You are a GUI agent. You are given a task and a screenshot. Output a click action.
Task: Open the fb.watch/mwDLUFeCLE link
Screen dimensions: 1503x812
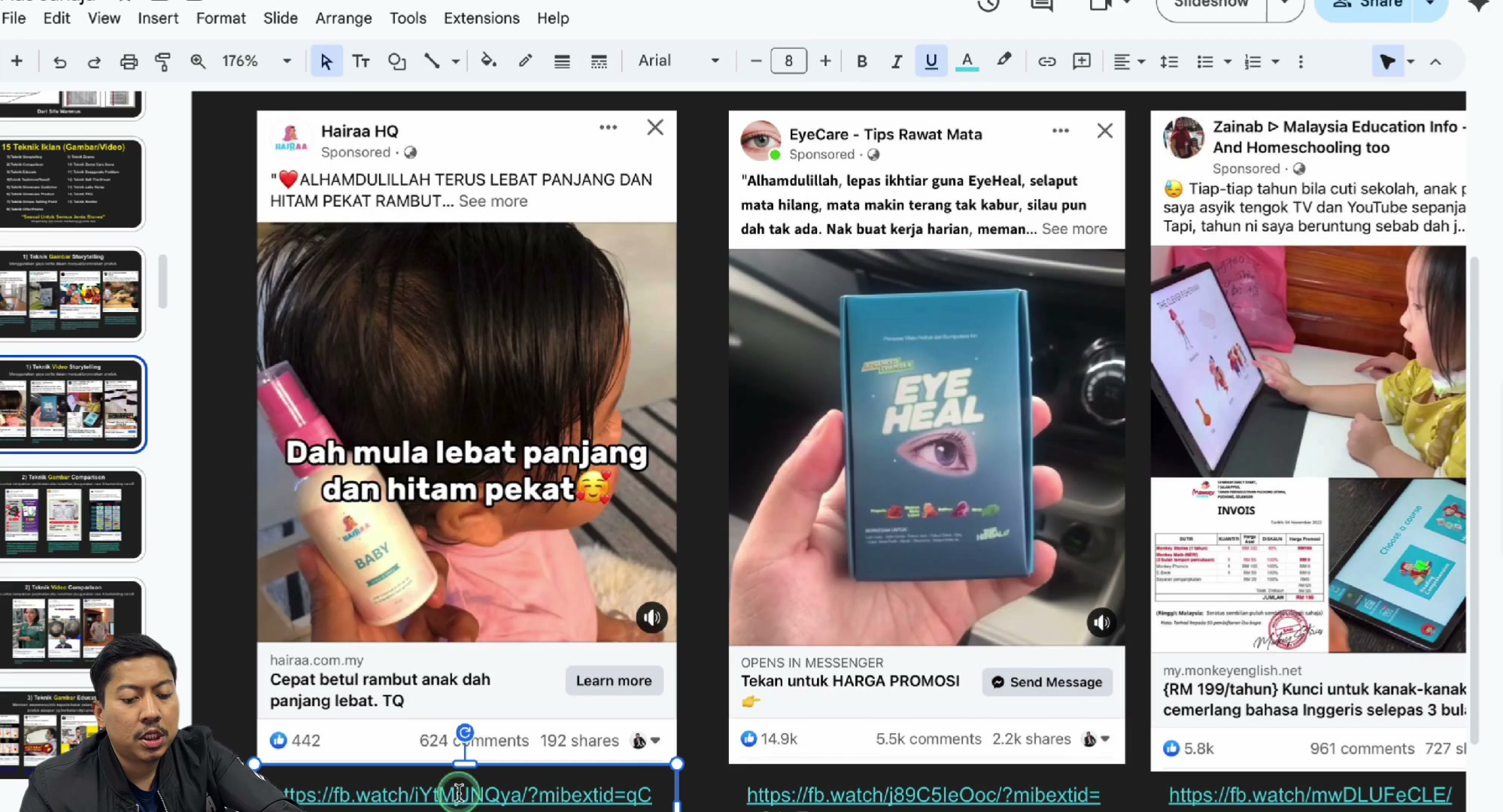[x=1310, y=795]
